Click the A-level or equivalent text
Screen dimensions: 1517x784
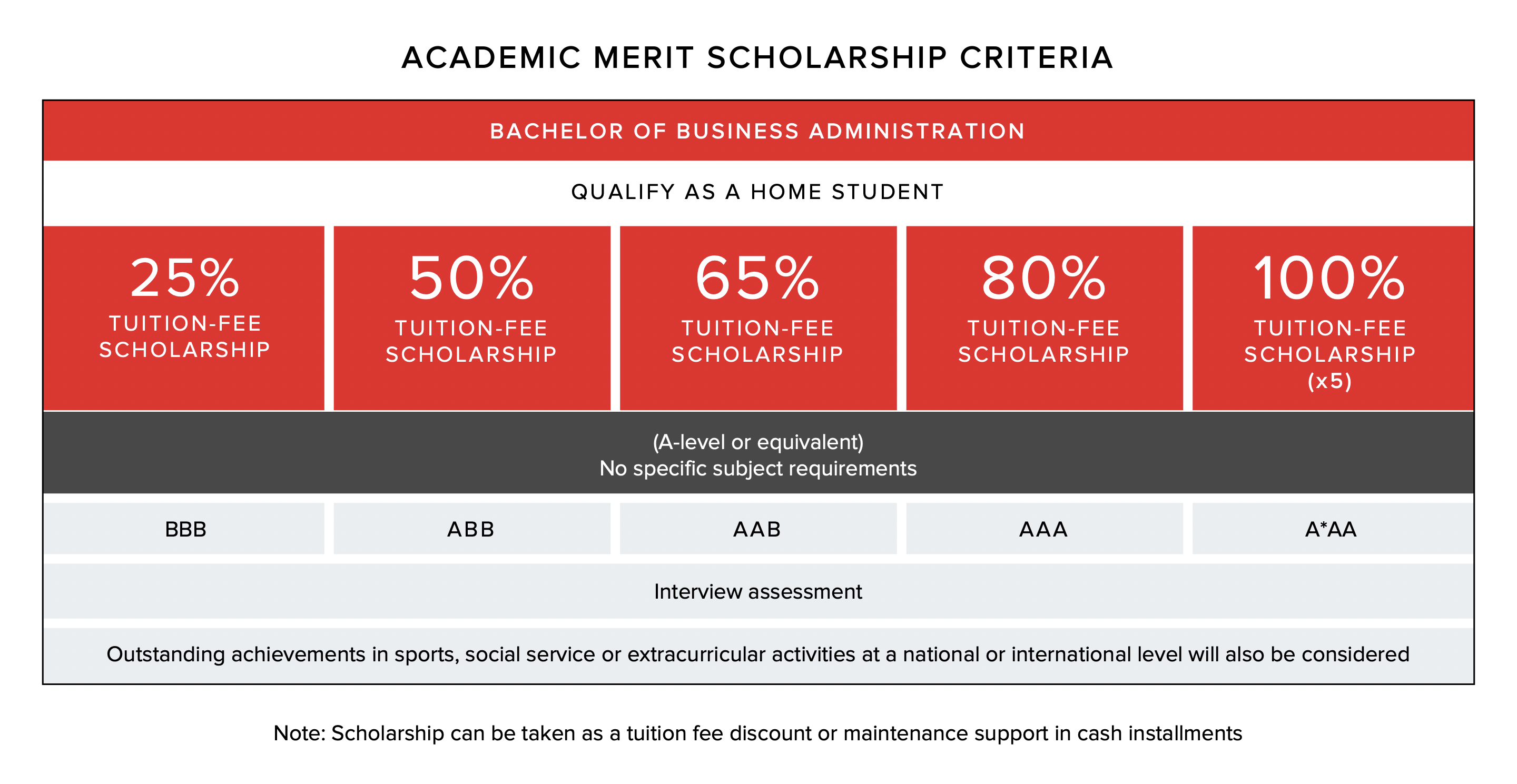(757, 441)
